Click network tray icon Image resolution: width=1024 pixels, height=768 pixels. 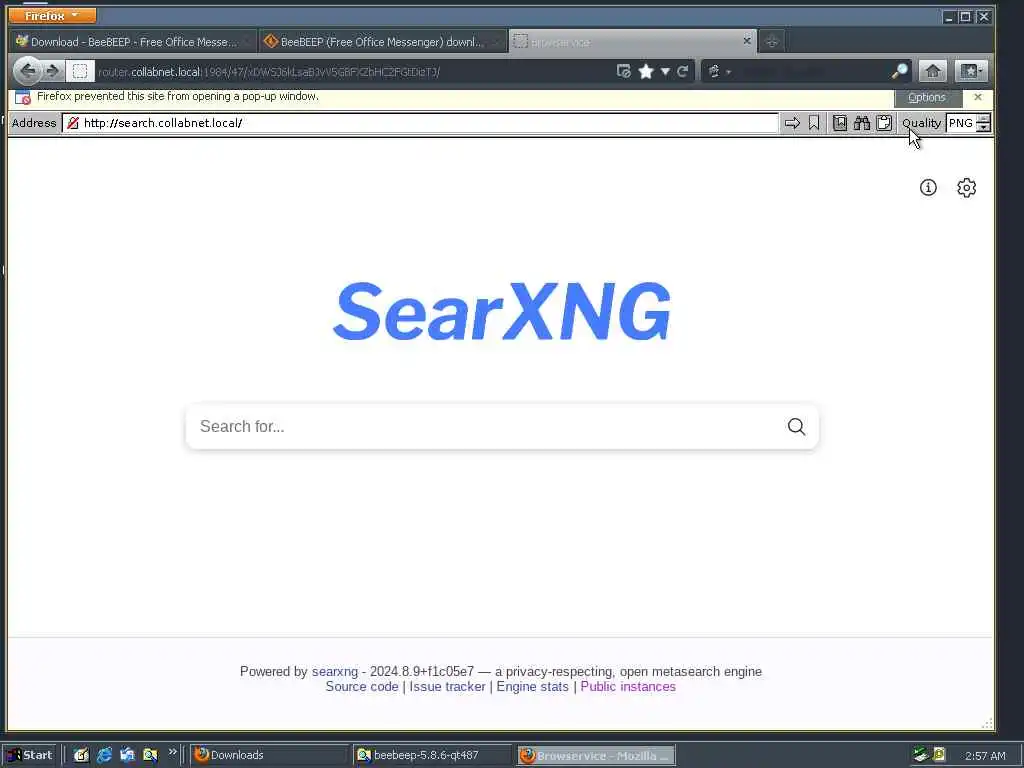[x=921, y=755]
